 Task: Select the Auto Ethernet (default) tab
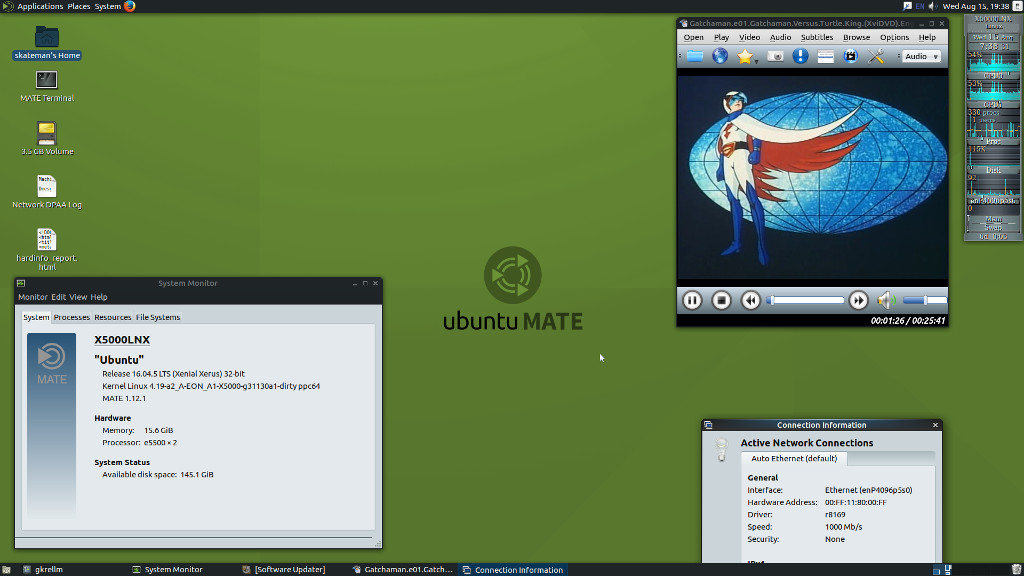click(793, 458)
